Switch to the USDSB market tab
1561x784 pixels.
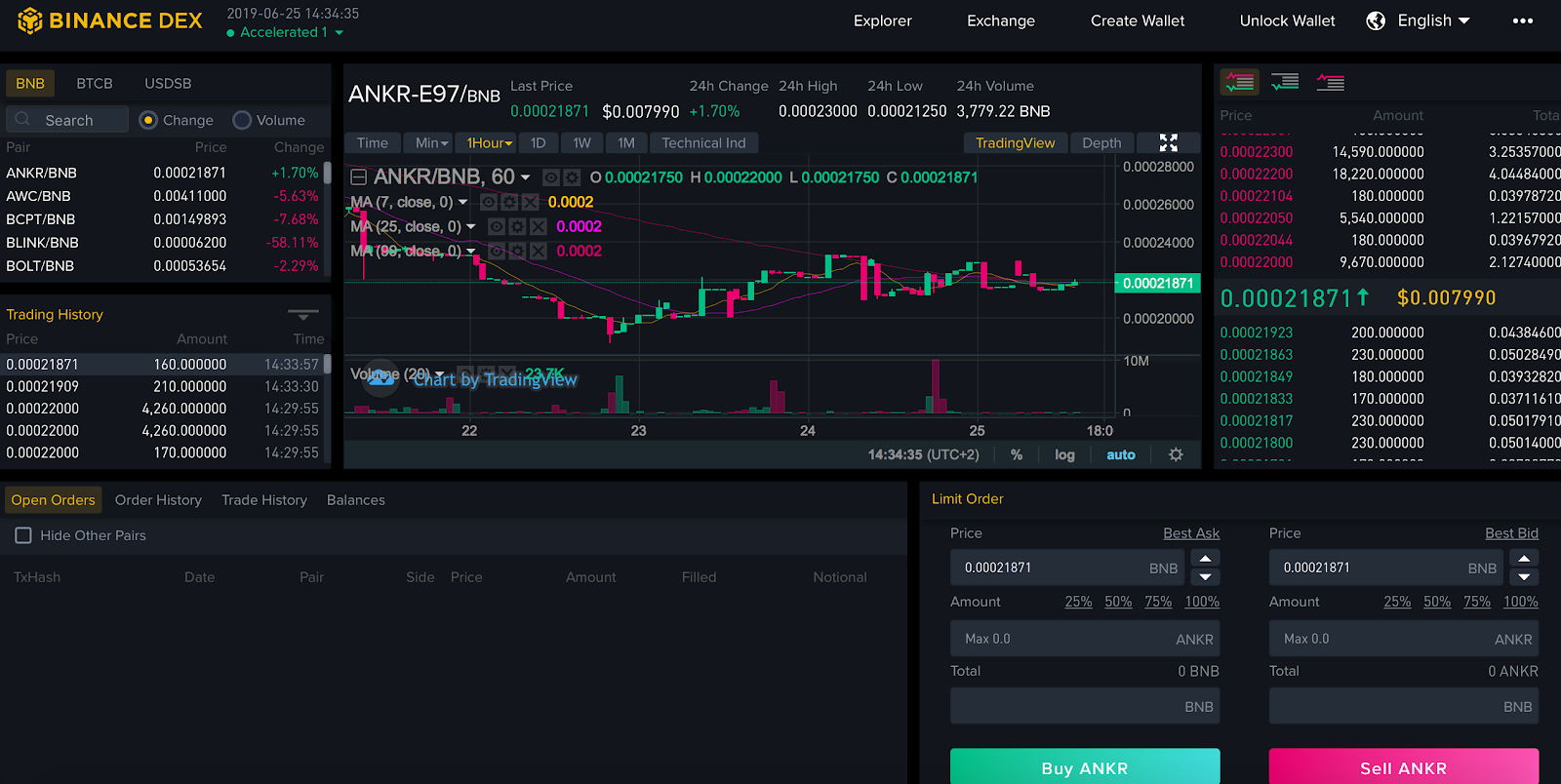[x=168, y=83]
